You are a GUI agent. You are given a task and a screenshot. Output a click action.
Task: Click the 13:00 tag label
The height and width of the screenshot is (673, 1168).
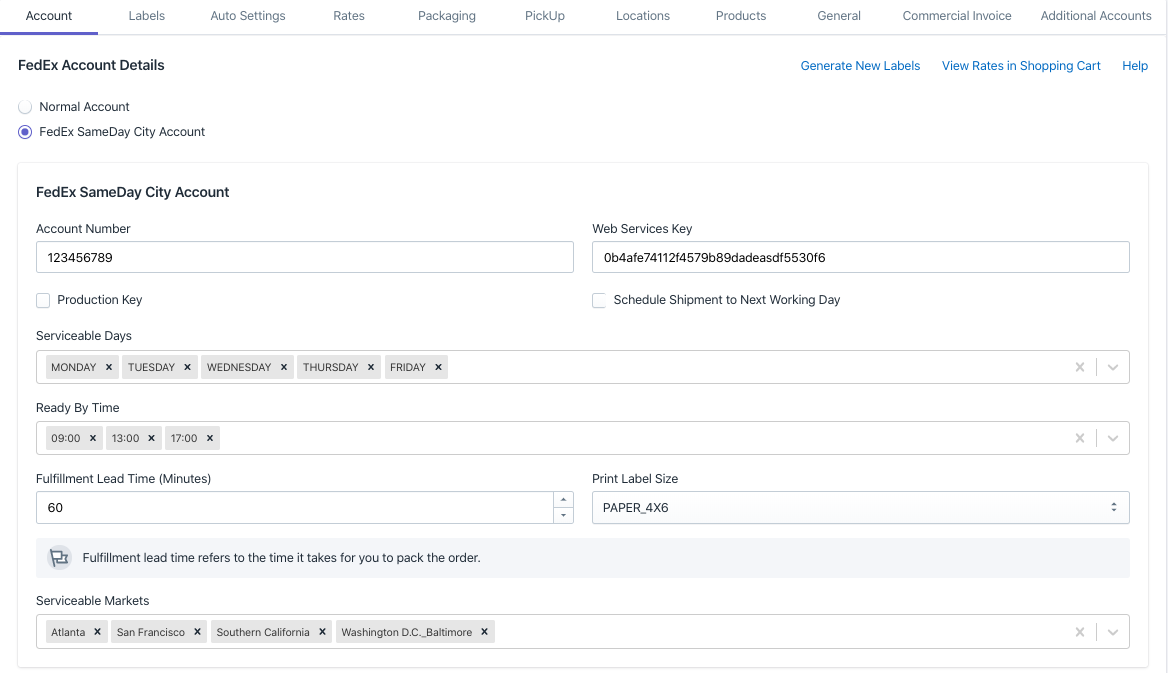point(125,438)
